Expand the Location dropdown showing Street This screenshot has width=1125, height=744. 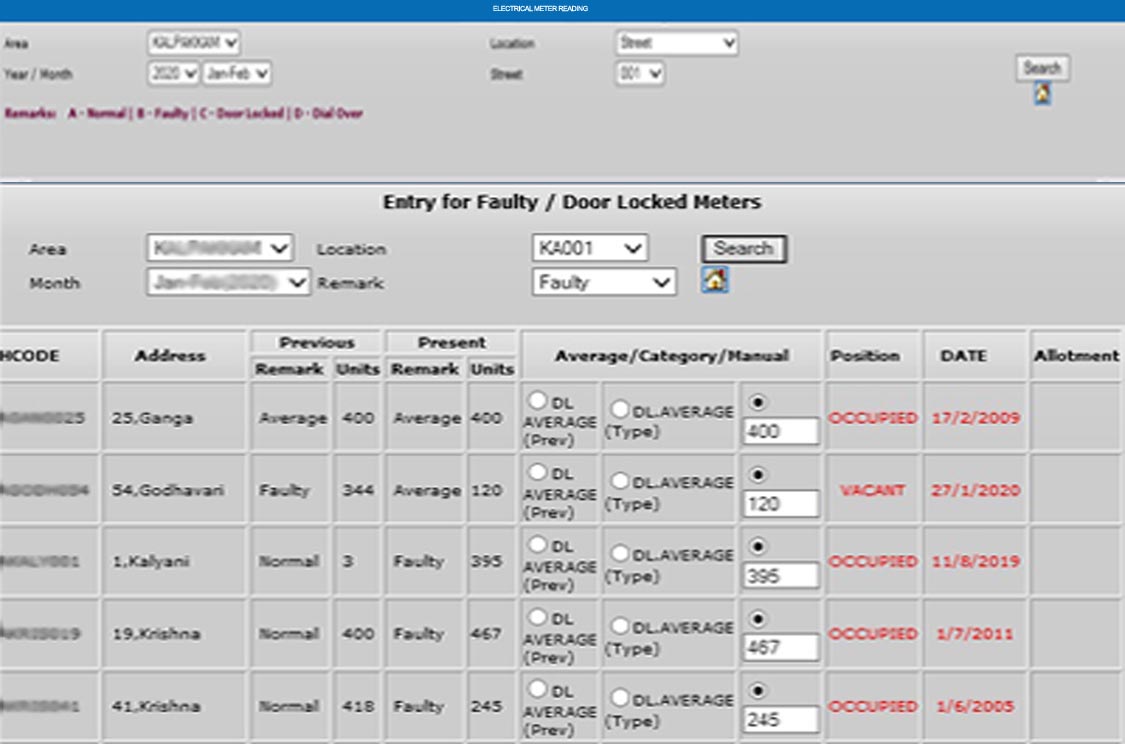(676, 43)
